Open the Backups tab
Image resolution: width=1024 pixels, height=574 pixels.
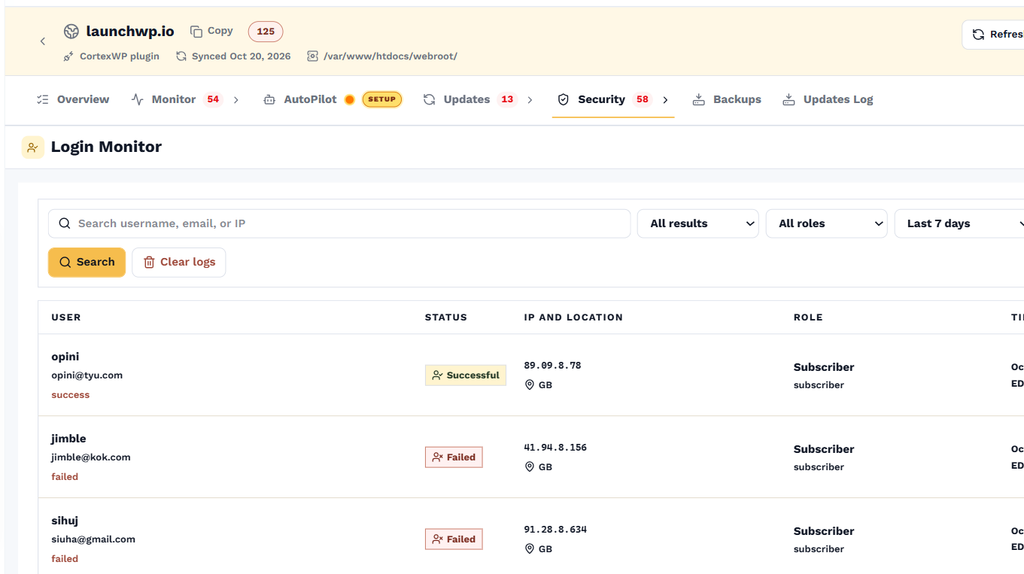[x=727, y=99]
